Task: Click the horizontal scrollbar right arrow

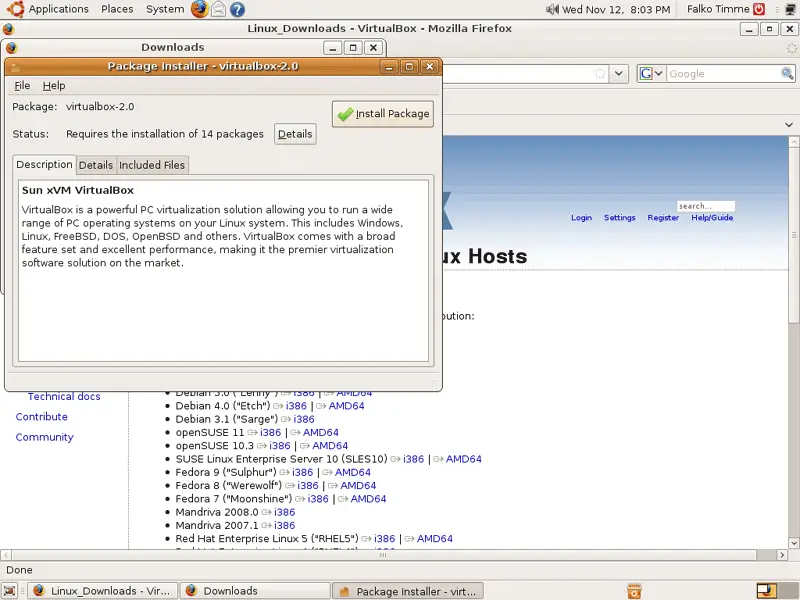Action: coord(782,555)
